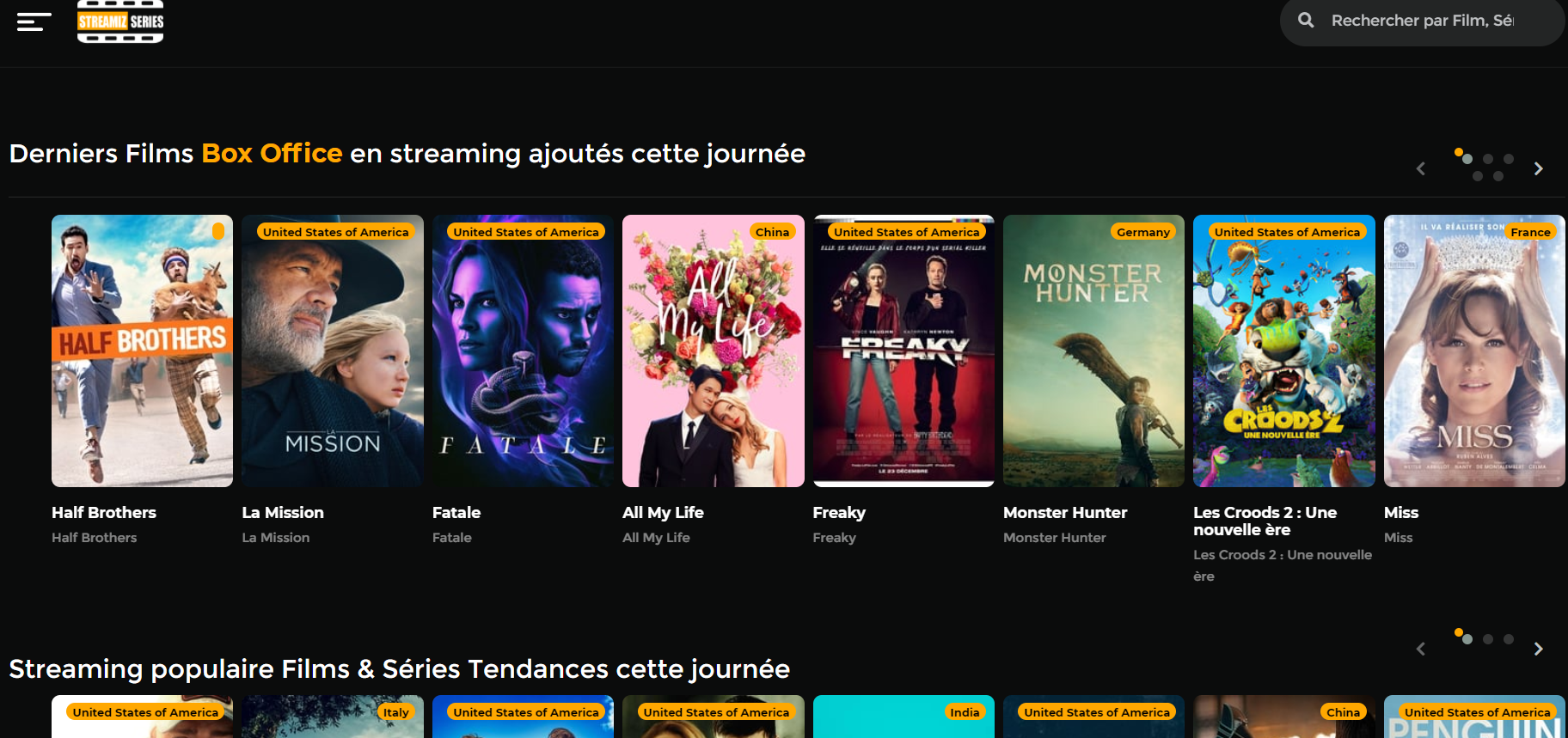Click the grey La Mission subtitle

(x=276, y=538)
